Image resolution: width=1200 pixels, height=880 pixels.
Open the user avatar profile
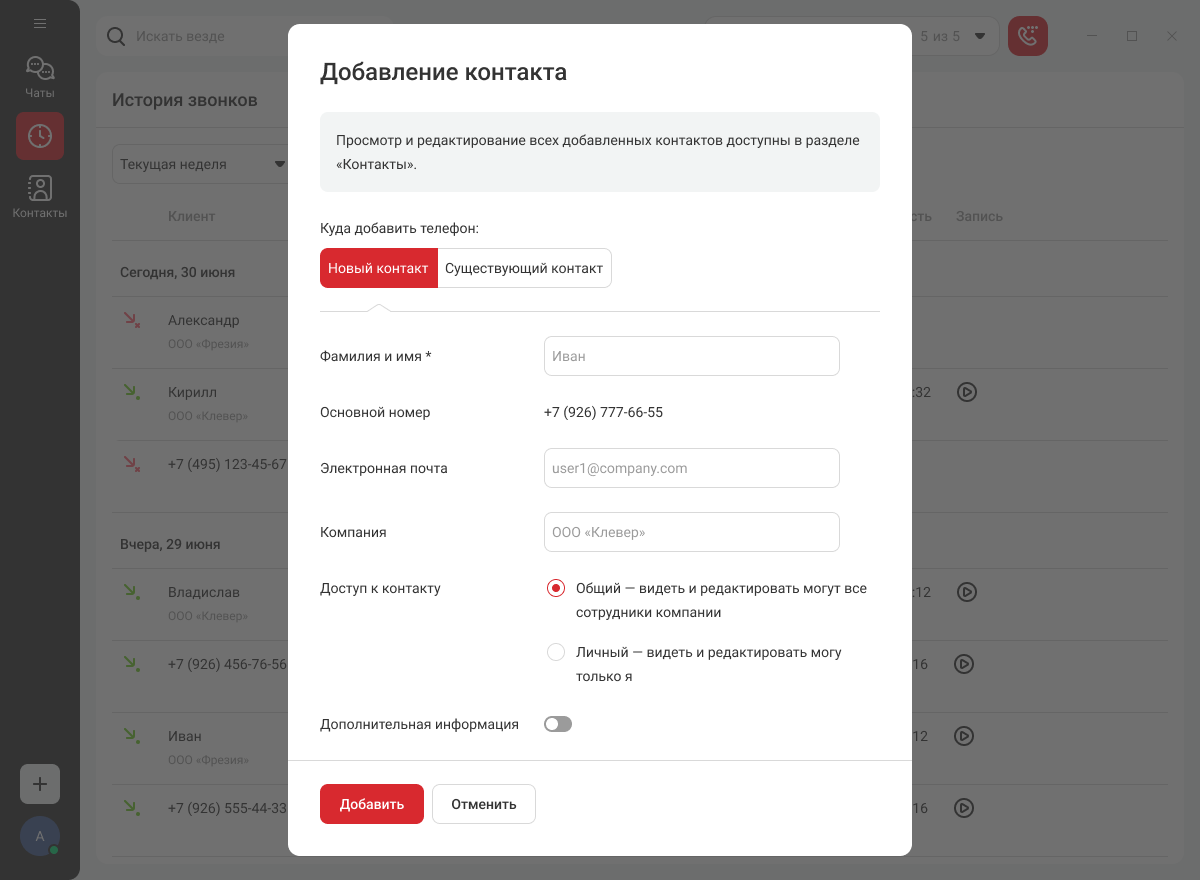pos(40,836)
